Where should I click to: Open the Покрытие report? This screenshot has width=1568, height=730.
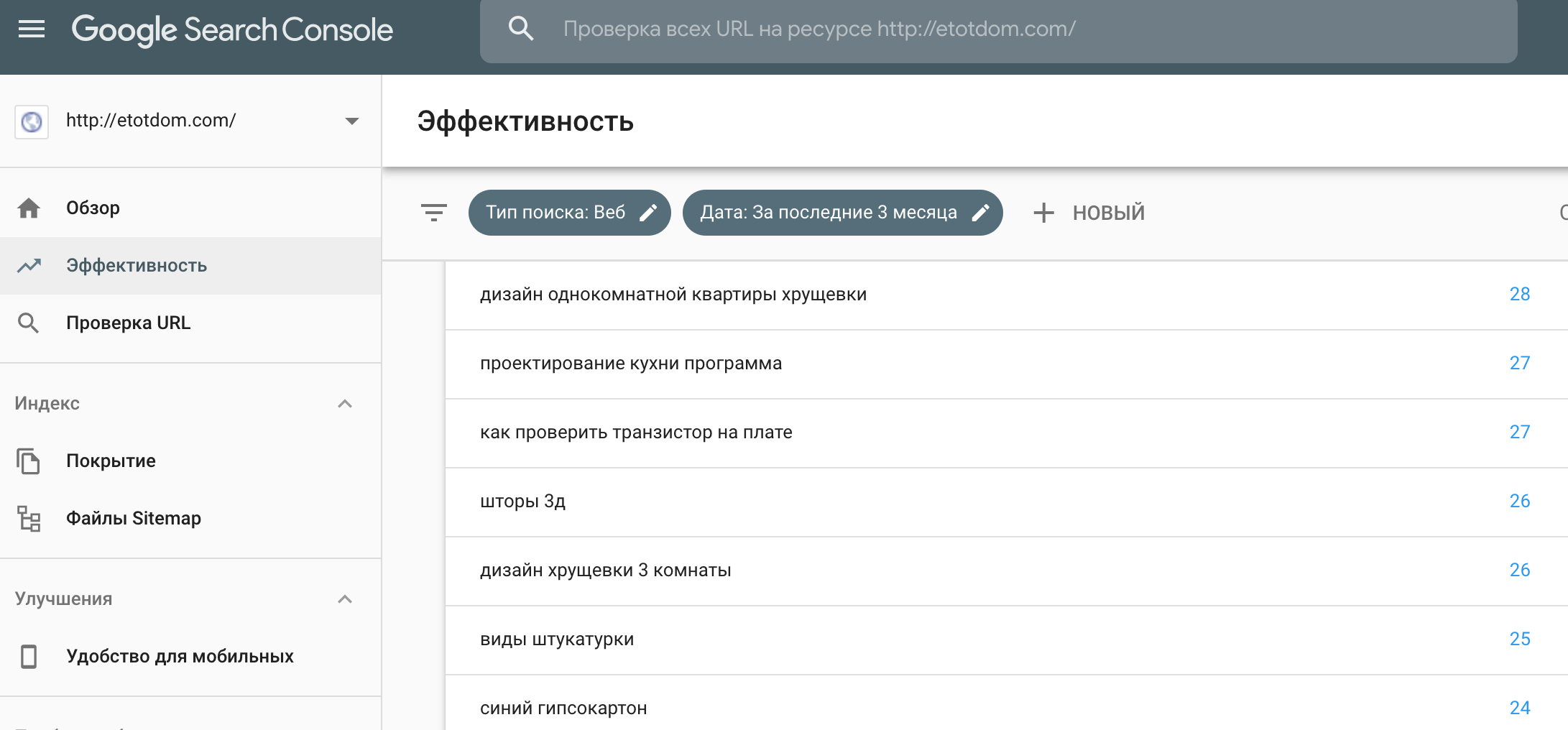[111, 461]
